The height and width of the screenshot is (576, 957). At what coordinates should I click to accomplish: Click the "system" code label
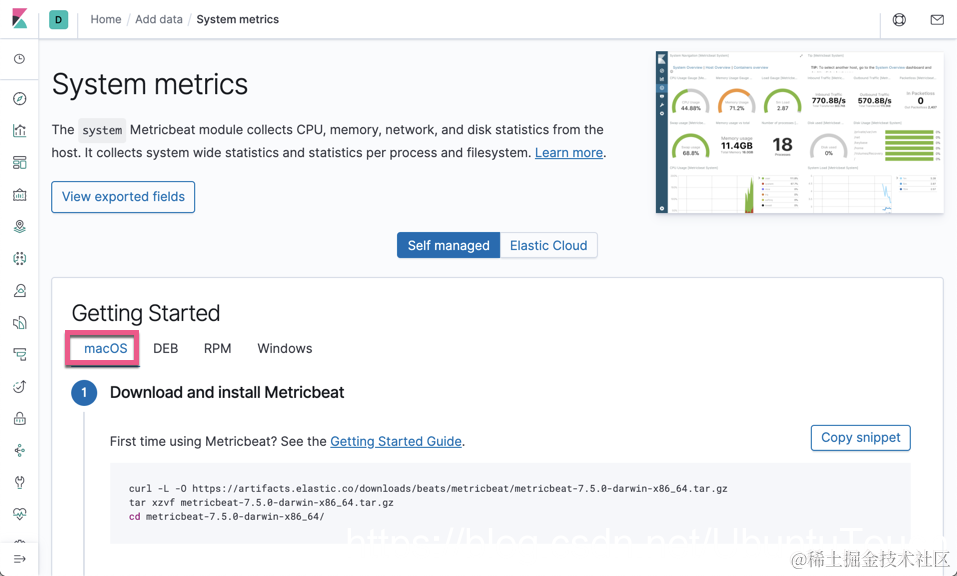tap(102, 130)
